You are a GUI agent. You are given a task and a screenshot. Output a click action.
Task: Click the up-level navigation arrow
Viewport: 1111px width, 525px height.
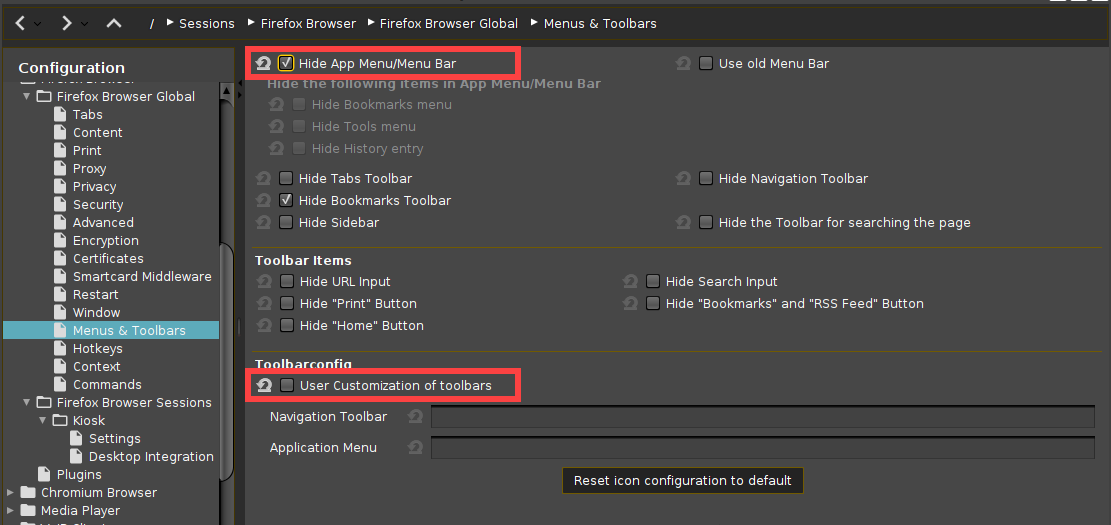coord(114,23)
